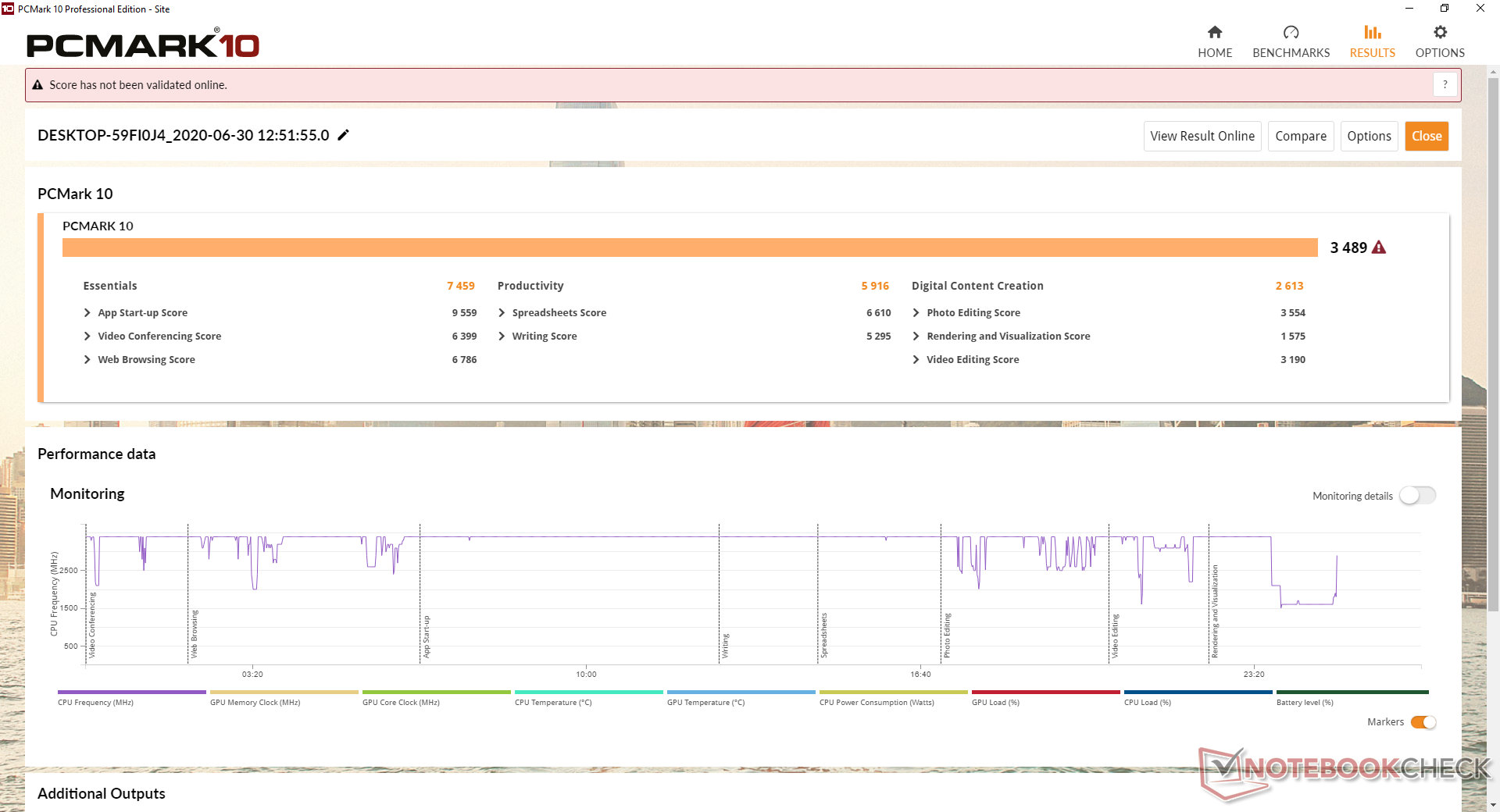Click the Photo Editing timeline marker
Screen dimensions: 1500x812
[947, 636]
